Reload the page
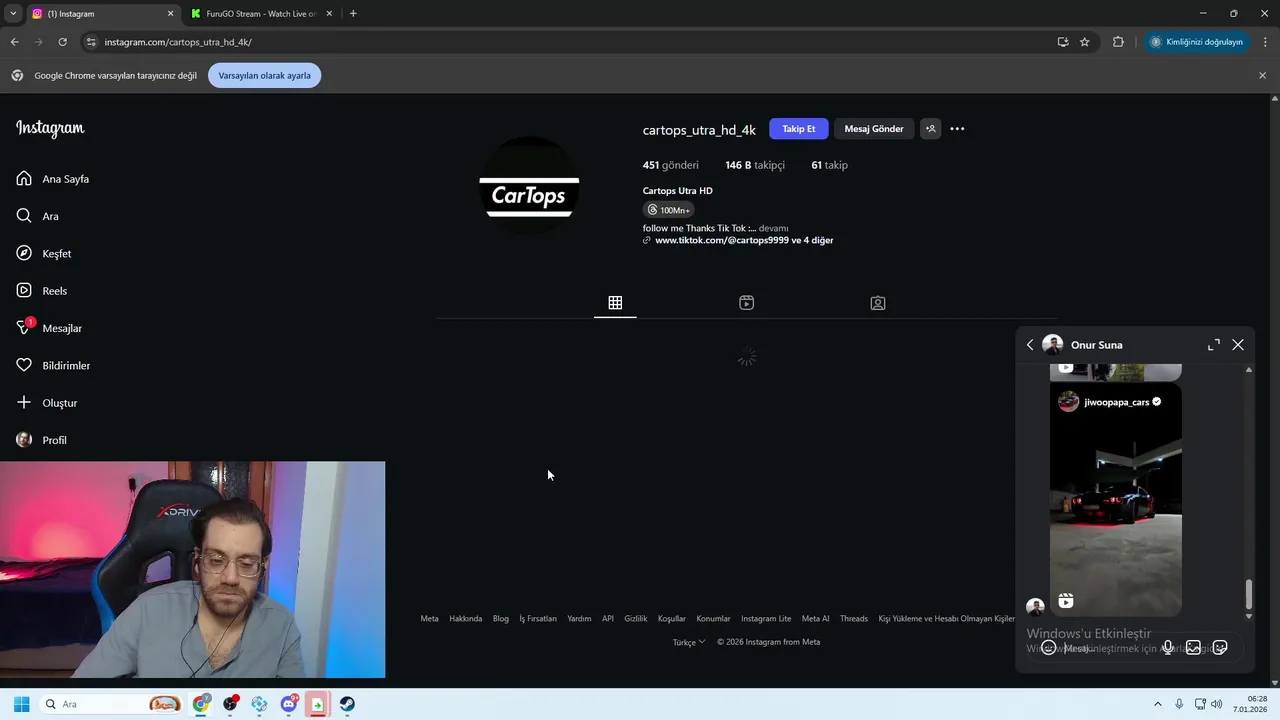This screenshot has width=1280, height=720. click(x=62, y=42)
